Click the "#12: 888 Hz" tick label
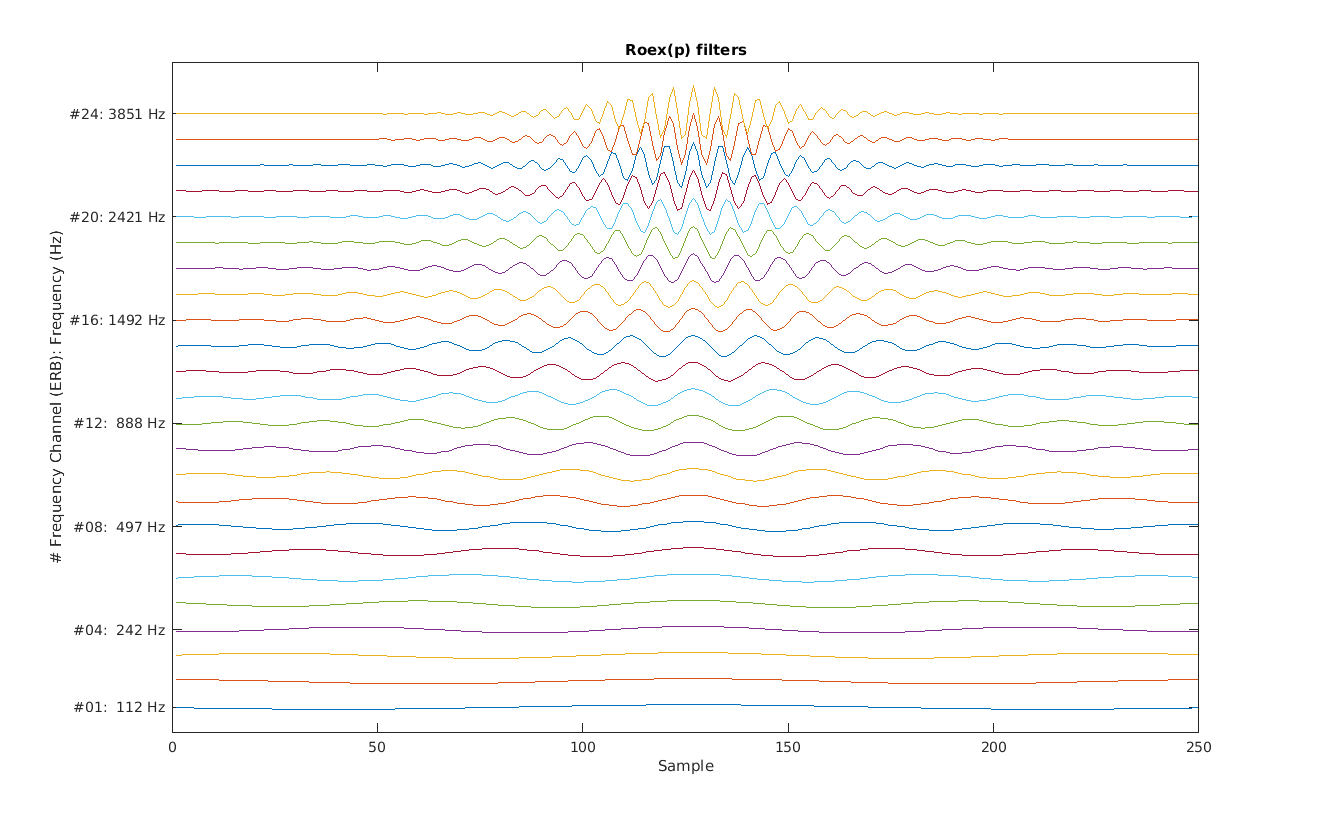Screen dimensions: 1325x824 click(x=117, y=424)
